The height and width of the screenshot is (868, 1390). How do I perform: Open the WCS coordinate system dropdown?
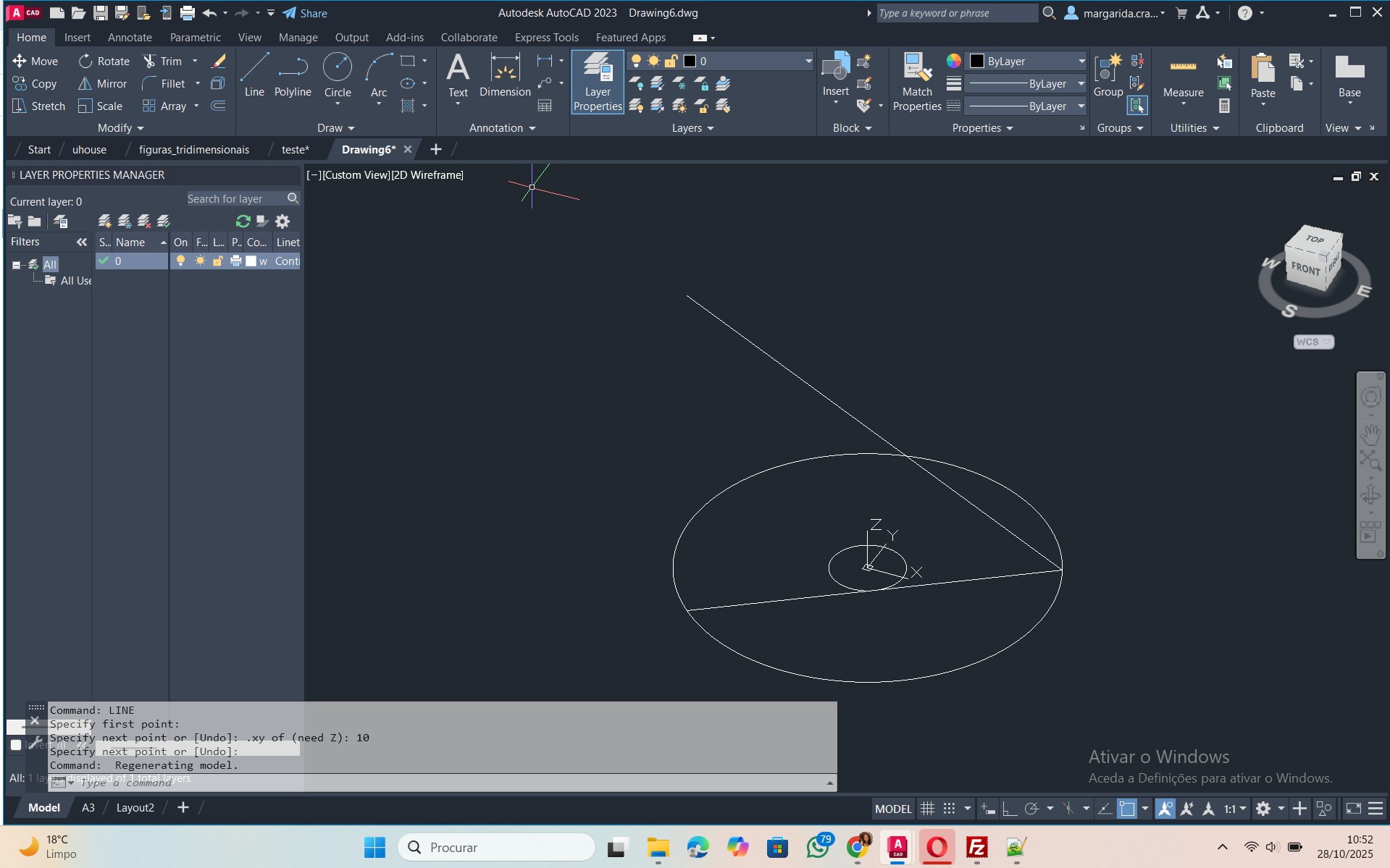click(x=1313, y=342)
